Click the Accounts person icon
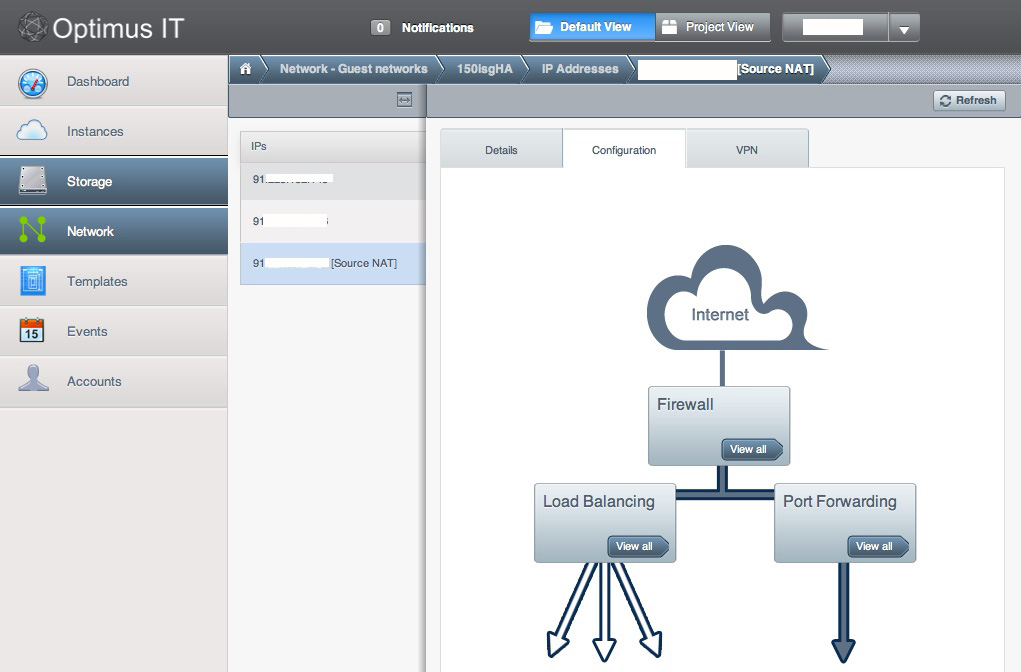The height and width of the screenshot is (672, 1021). (x=33, y=380)
